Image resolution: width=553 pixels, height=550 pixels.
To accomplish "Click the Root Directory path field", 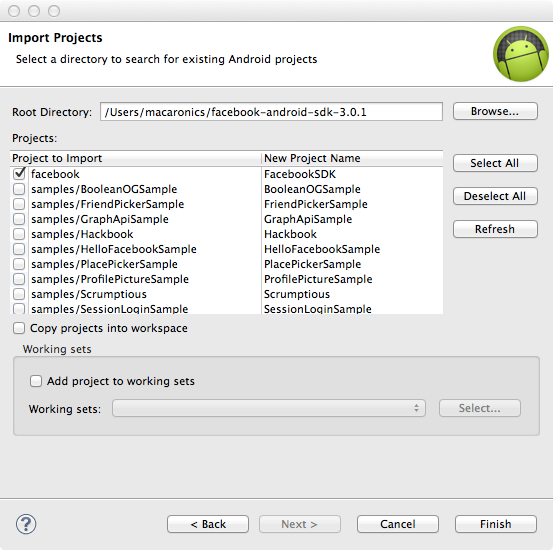I will (271, 112).
